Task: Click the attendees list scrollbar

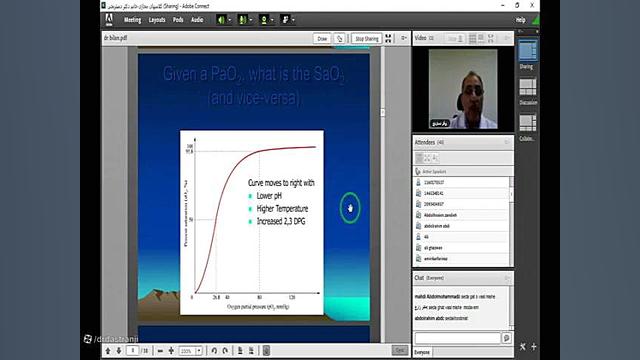Action: point(511,221)
